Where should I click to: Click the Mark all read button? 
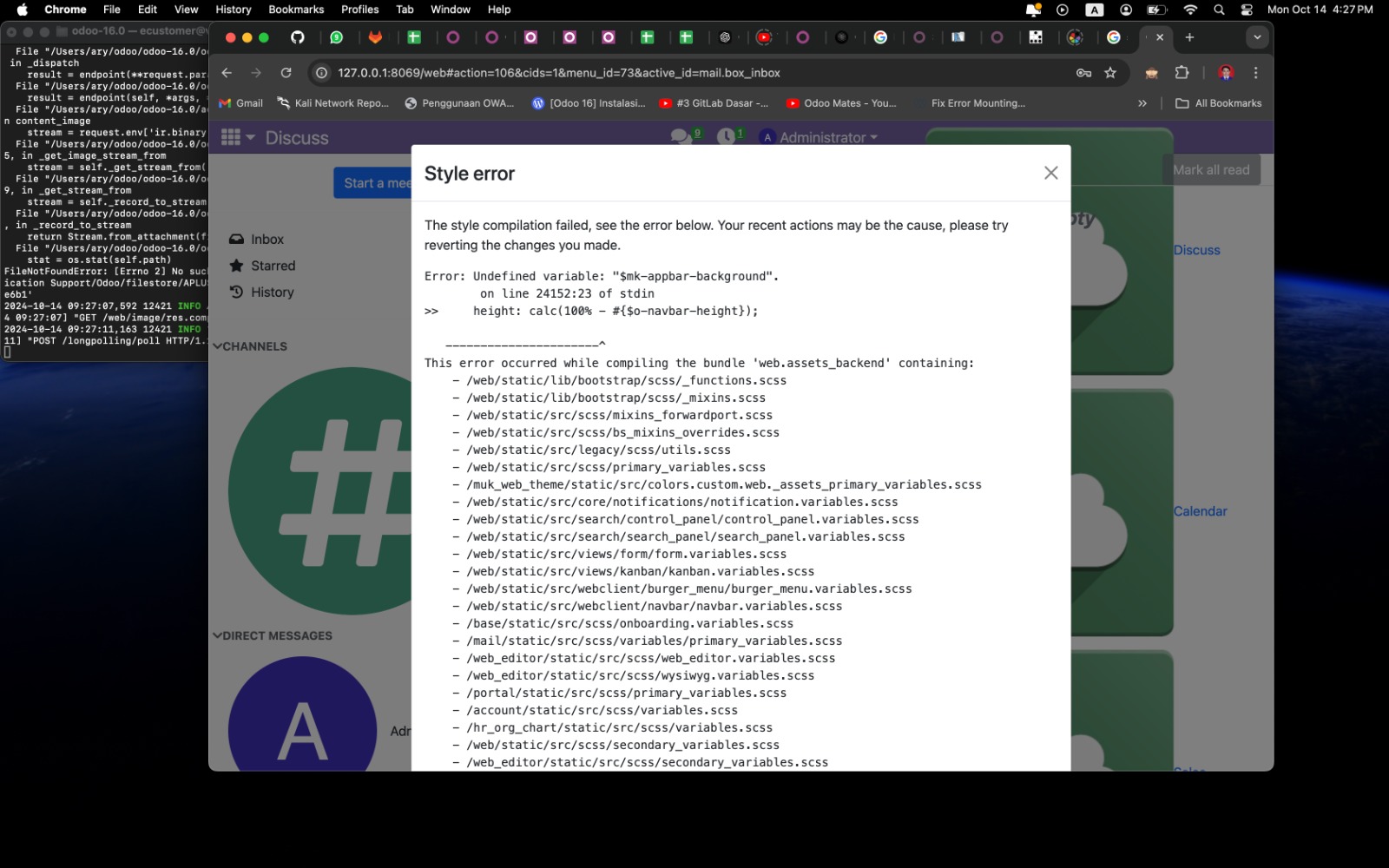[x=1210, y=170]
